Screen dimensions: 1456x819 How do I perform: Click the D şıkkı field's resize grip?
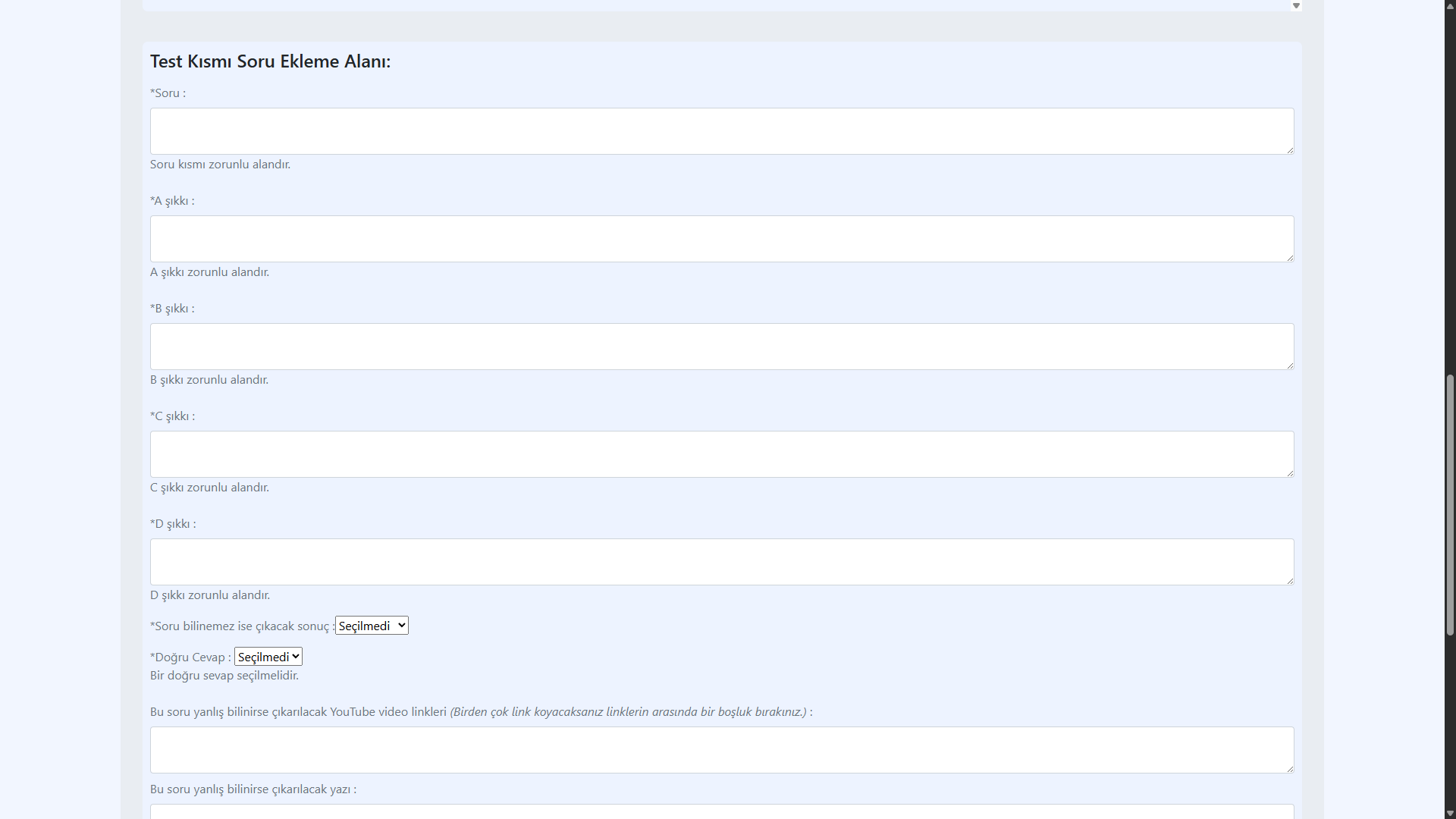click(x=1290, y=581)
